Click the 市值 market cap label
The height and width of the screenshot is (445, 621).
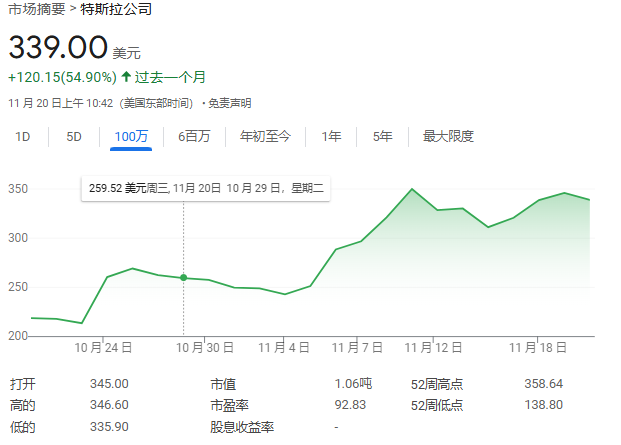coord(223,384)
